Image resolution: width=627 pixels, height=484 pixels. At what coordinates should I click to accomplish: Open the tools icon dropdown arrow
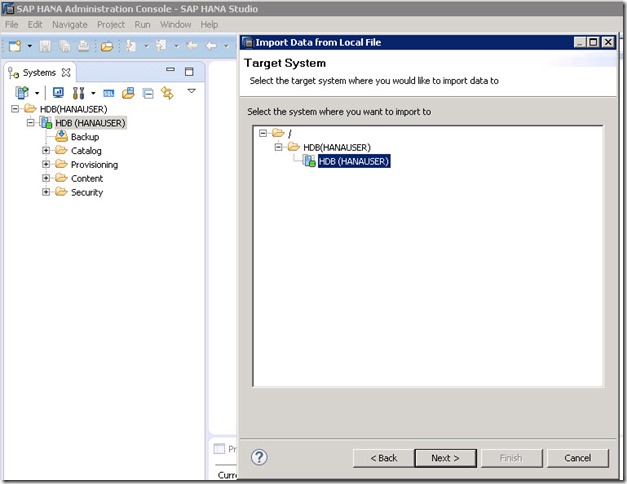93,93
